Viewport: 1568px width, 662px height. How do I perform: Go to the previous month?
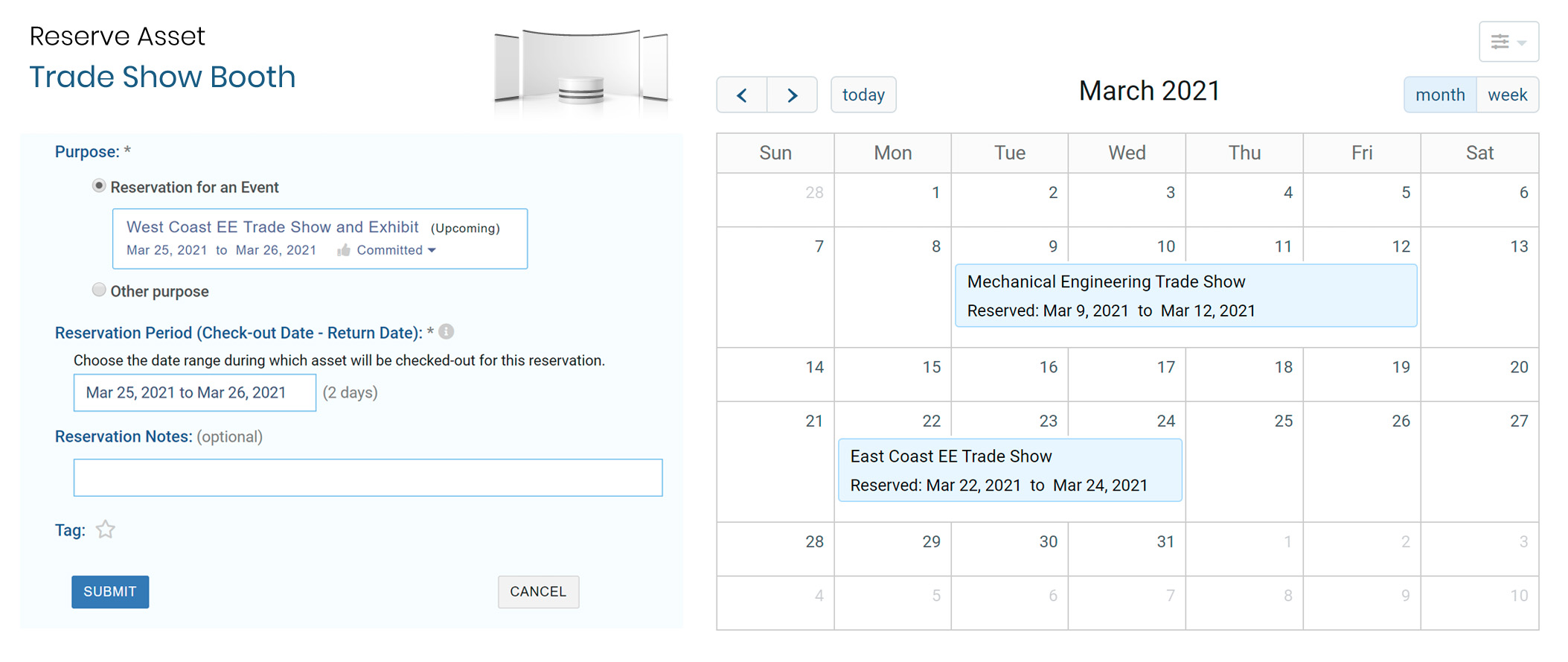pyautogui.click(x=741, y=95)
